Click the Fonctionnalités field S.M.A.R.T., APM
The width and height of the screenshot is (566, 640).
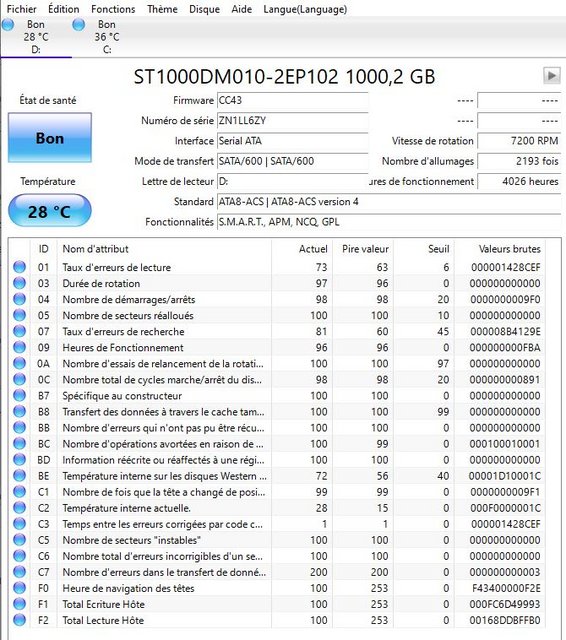[389, 222]
